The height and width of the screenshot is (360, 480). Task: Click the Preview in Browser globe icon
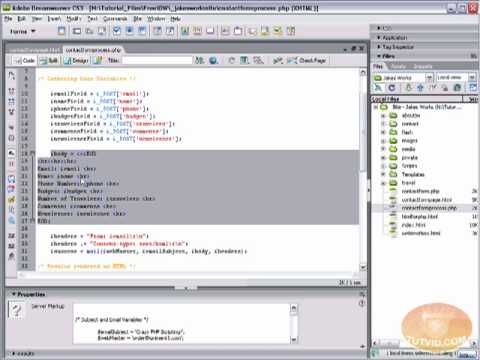[x=213, y=60]
